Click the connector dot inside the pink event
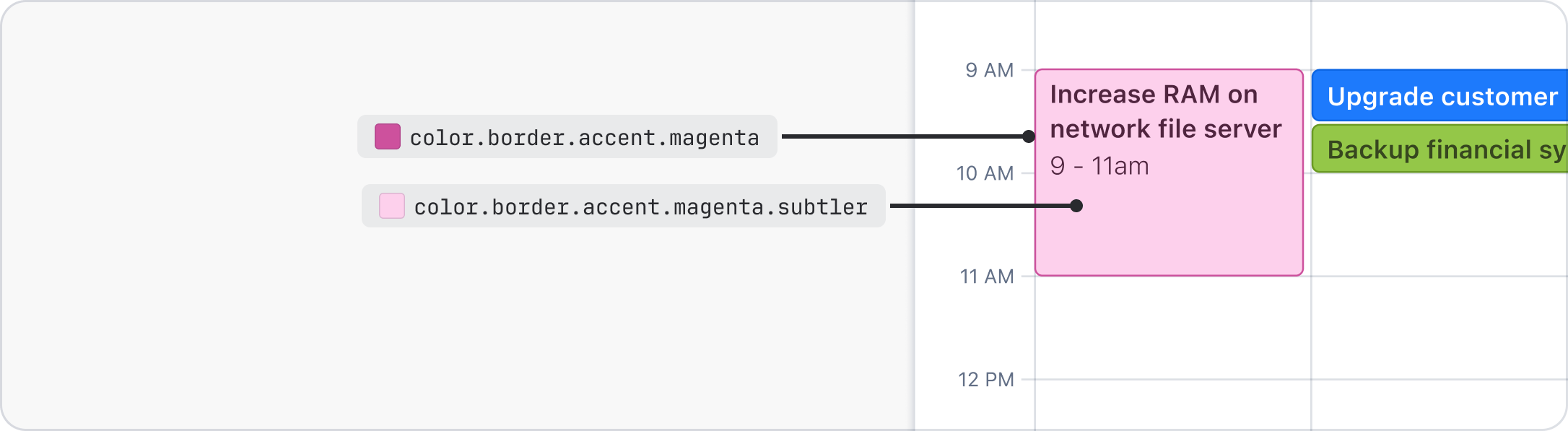 click(1076, 206)
